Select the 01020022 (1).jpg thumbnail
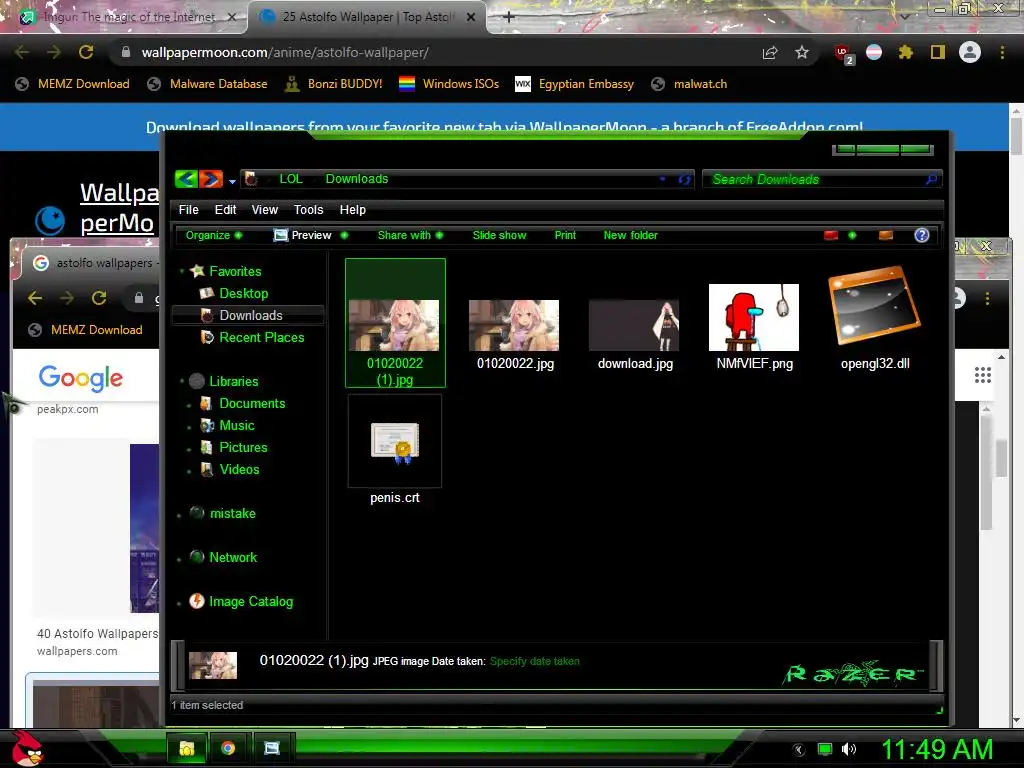Viewport: 1024px width, 768px height. coord(394,325)
